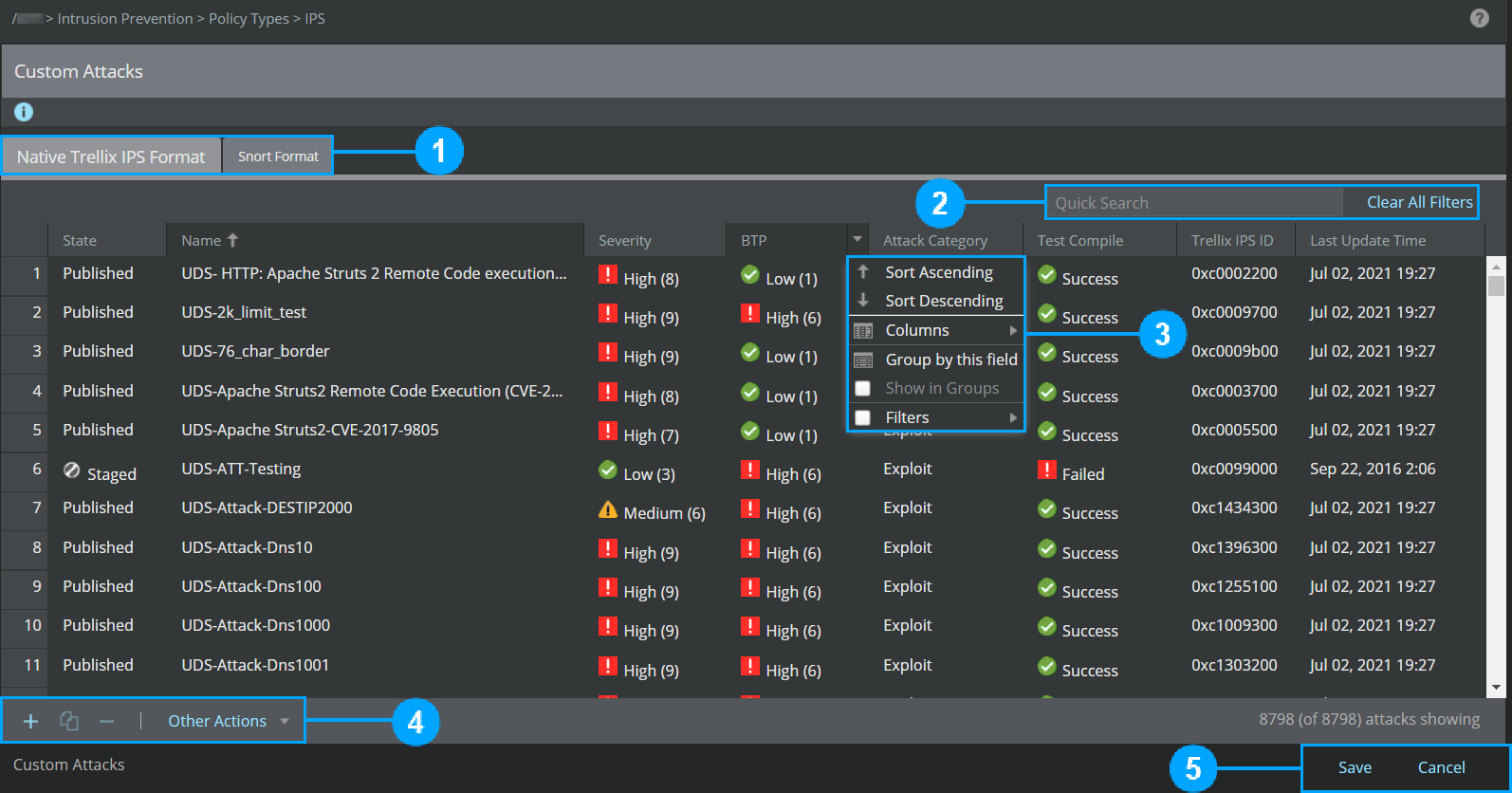Click the scrollbar down arrow
1512x793 pixels.
coord(1496,688)
